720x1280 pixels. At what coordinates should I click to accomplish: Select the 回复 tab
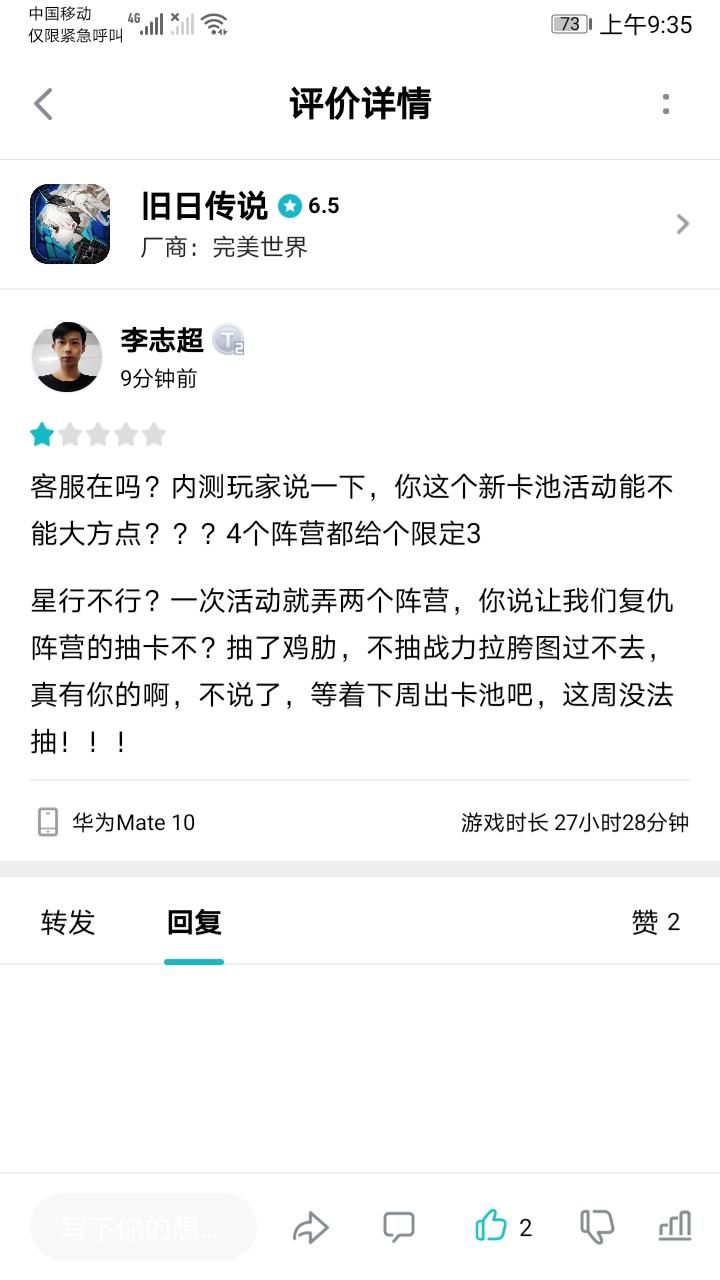point(194,922)
